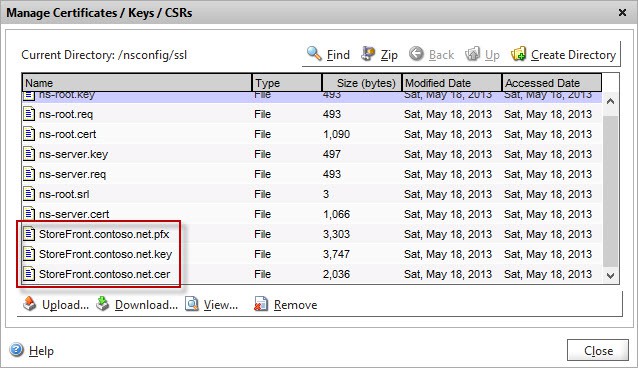
Task: Click the Up directory icon
Action: click(472, 53)
